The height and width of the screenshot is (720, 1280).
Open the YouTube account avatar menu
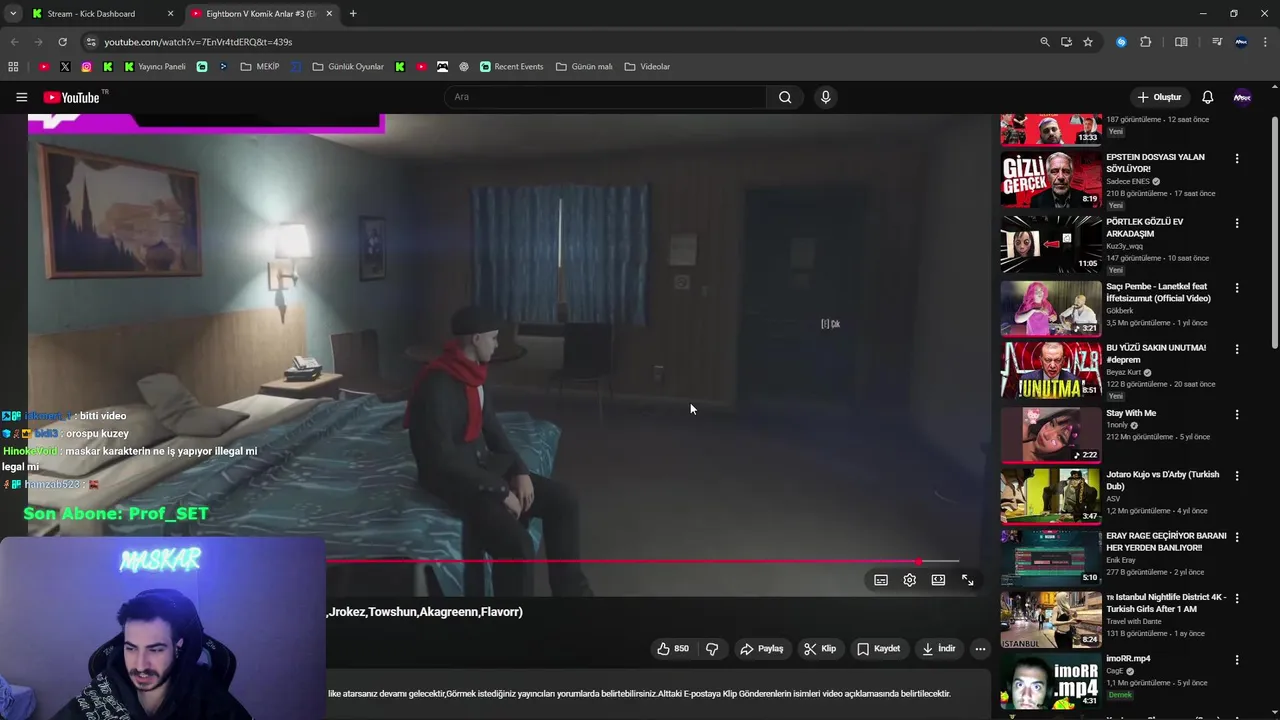[1242, 97]
